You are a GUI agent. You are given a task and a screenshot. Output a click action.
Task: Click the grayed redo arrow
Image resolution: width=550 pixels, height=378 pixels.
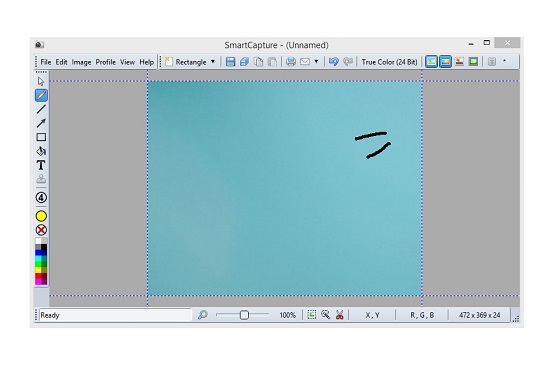tap(348, 62)
